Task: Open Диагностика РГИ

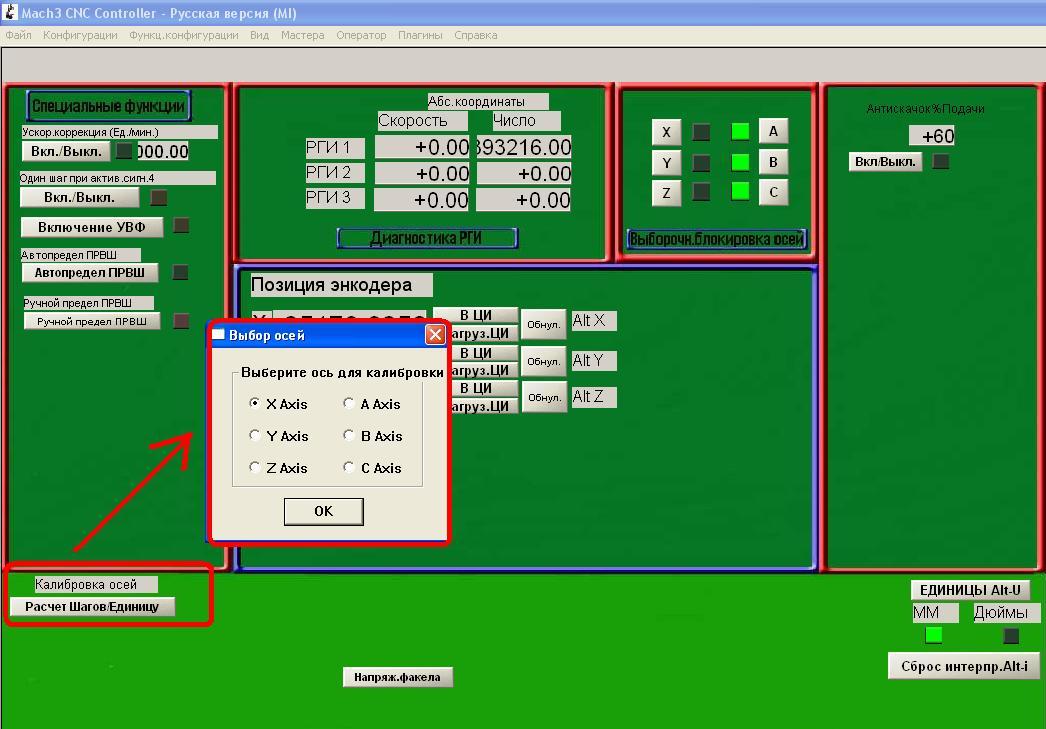Action: (427, 238)
